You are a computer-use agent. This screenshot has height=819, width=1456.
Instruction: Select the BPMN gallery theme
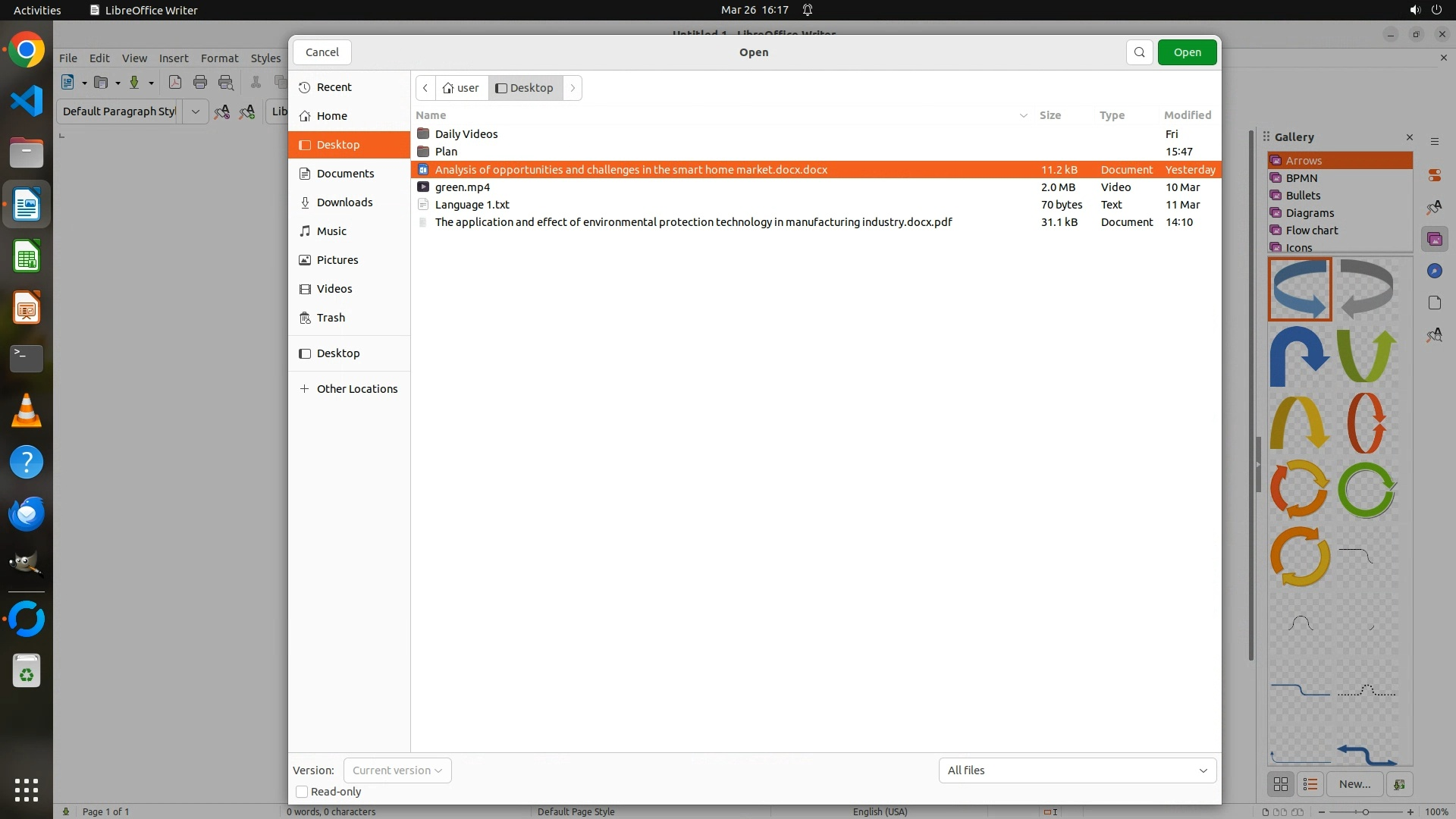click(1301, 178)
